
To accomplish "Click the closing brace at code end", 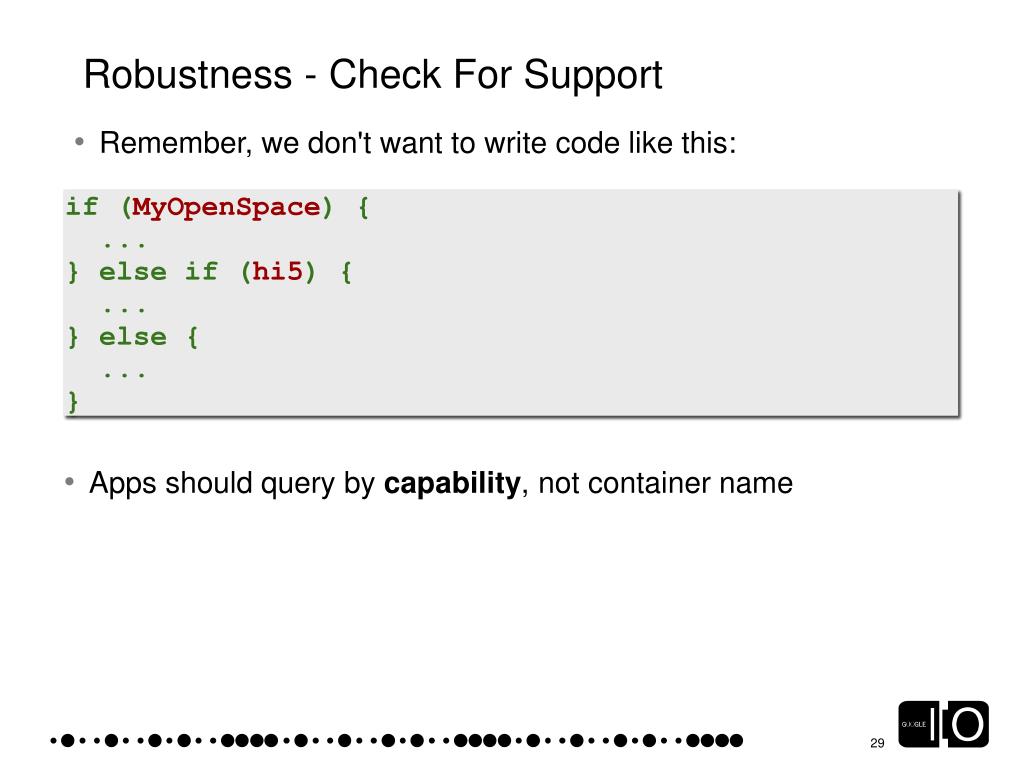I will point(73,401).
